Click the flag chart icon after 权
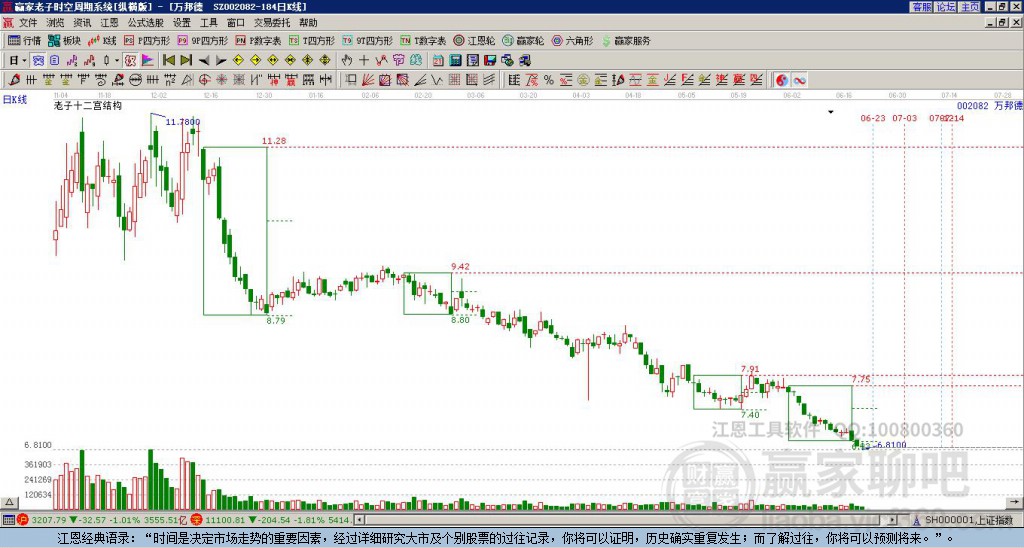1024x548 pixels. coord(148,61)
